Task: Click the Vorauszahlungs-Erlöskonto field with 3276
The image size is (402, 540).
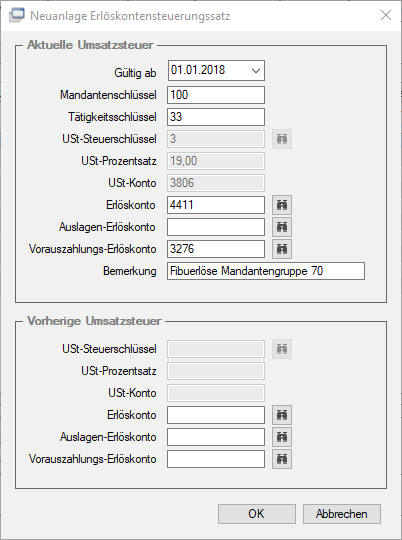Action: pos(216,249)
